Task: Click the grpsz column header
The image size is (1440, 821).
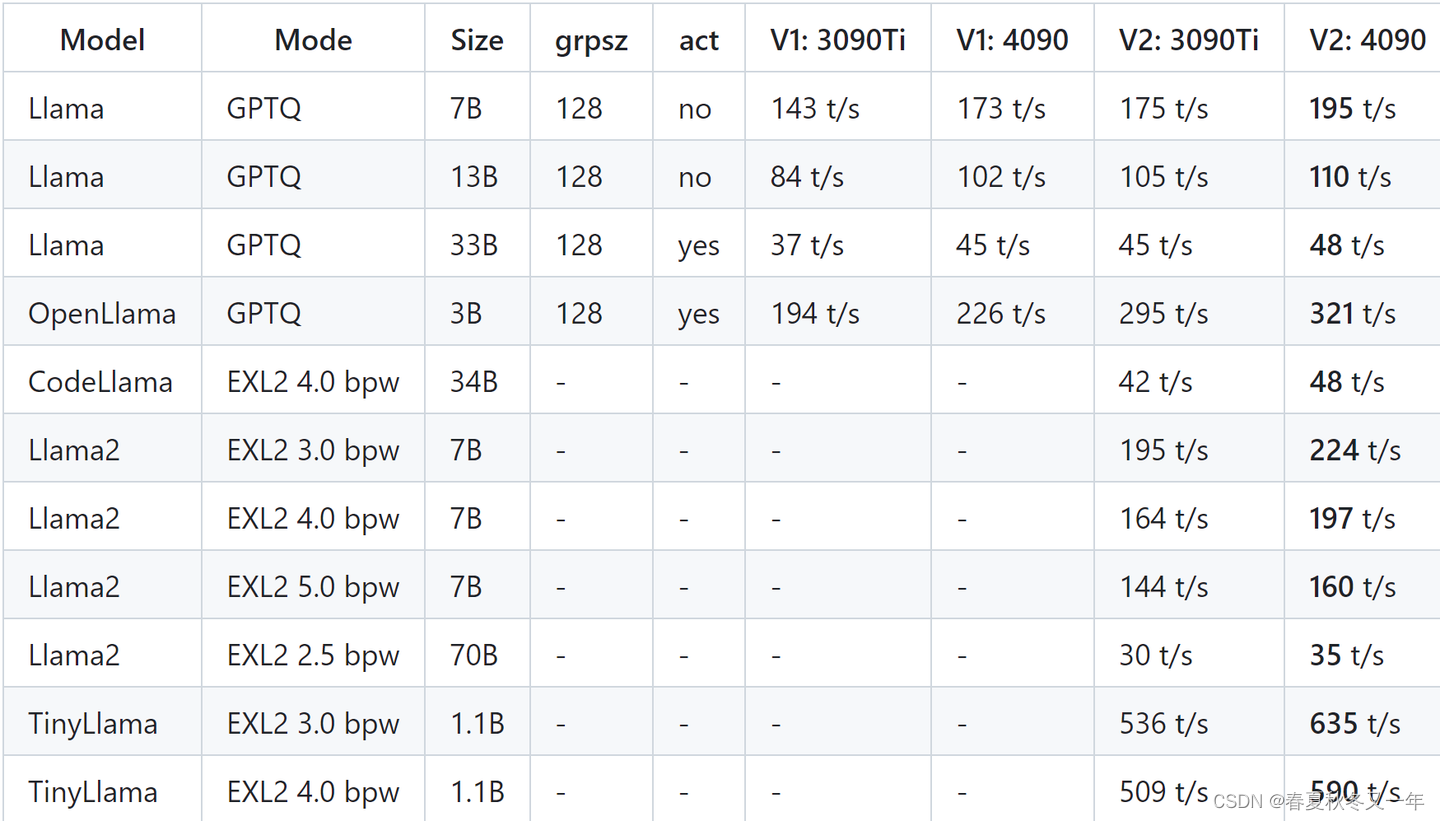Action: coord(591,40)
